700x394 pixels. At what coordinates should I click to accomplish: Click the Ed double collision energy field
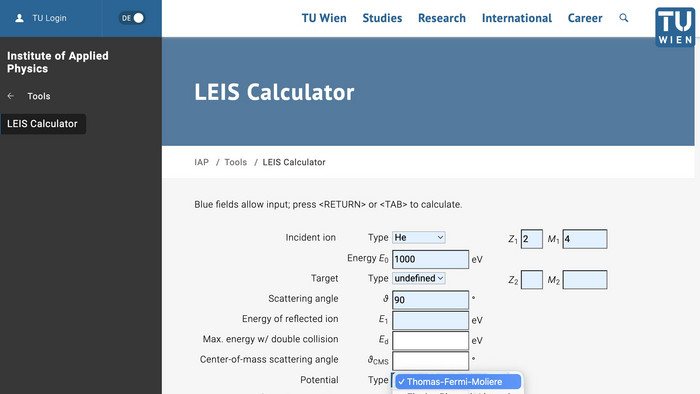430,340
